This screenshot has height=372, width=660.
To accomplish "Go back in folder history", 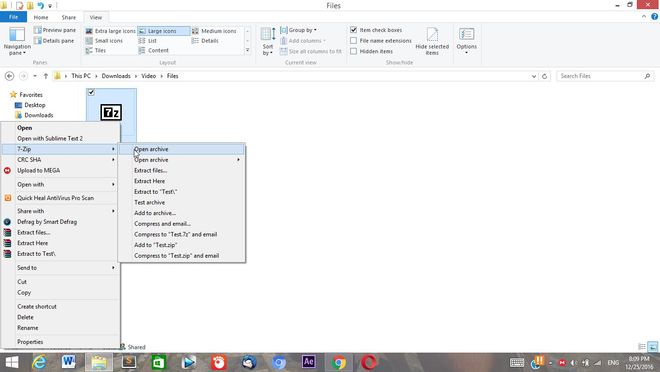I will click(9, 76).
